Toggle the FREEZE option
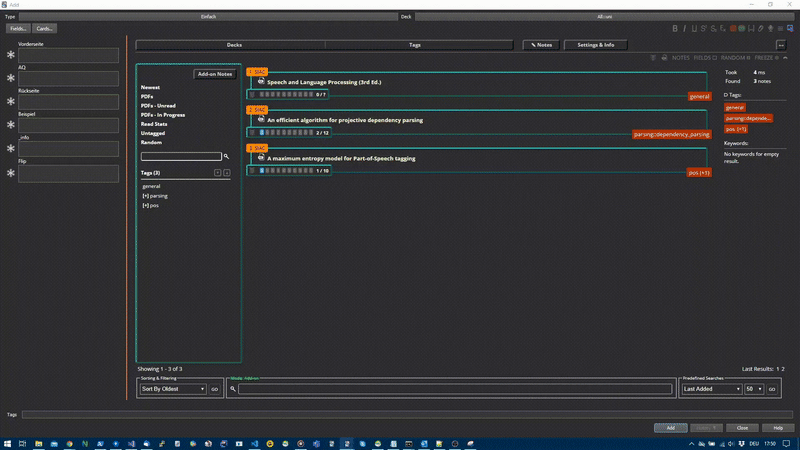Image resolution: width=800 pixels, height=450 pixels. coord(766,58)
